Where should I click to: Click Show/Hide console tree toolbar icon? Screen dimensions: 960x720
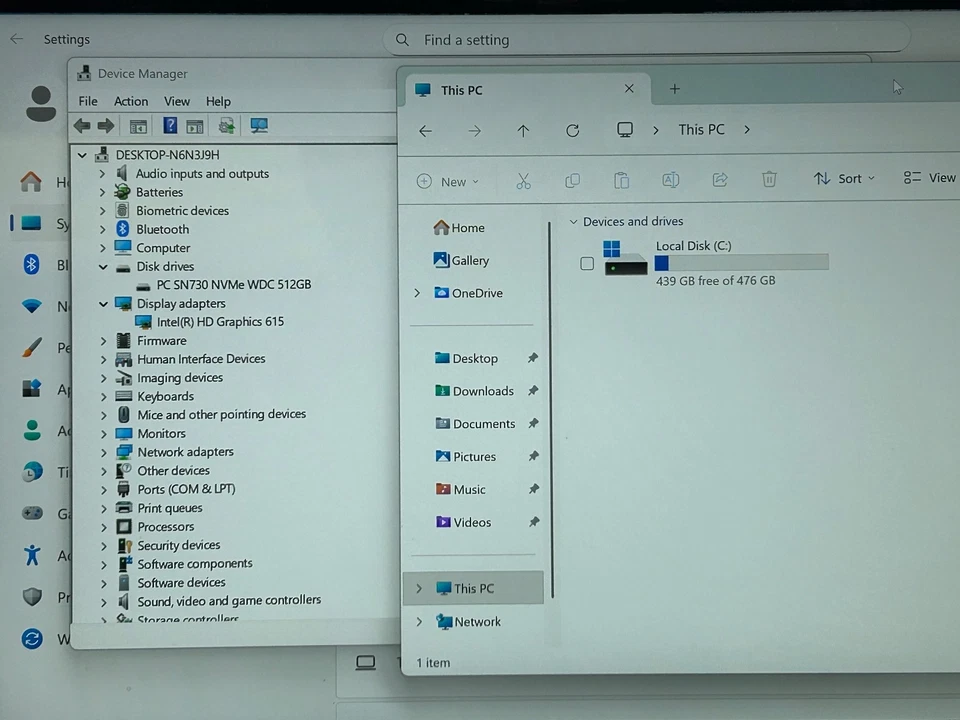(138, 127)
